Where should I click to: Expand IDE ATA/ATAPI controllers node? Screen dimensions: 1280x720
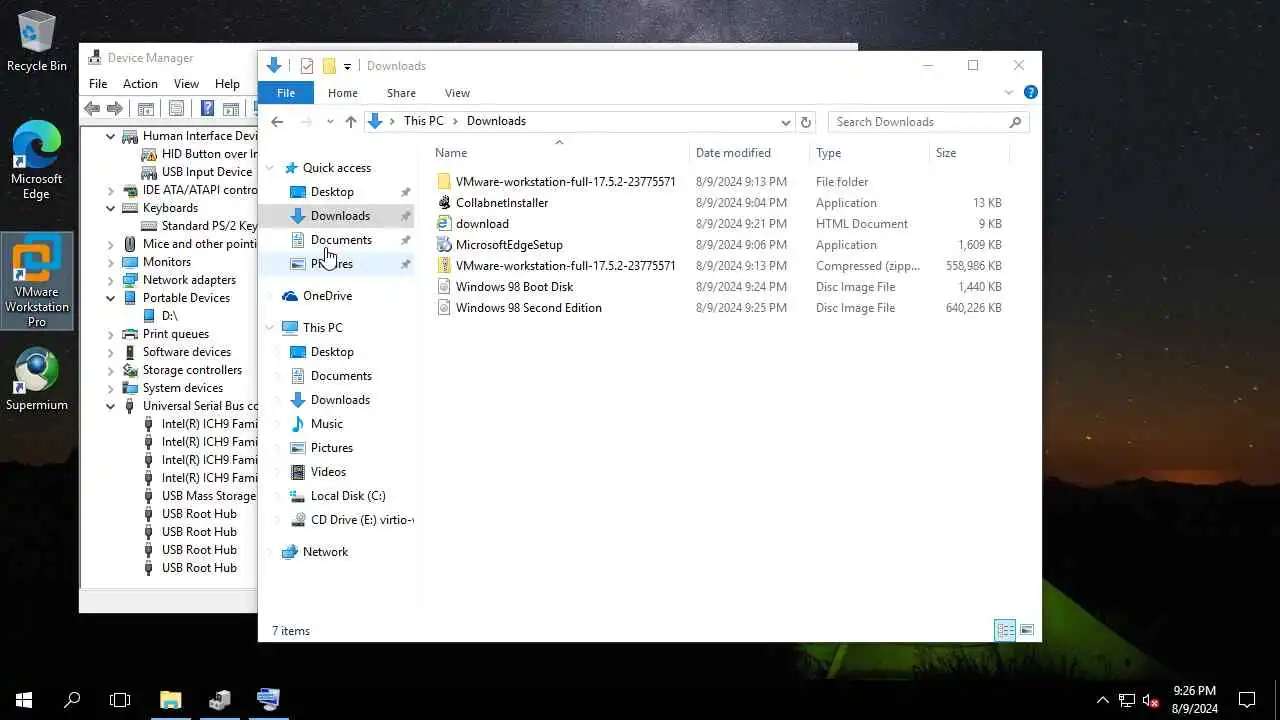pos(111,190)
